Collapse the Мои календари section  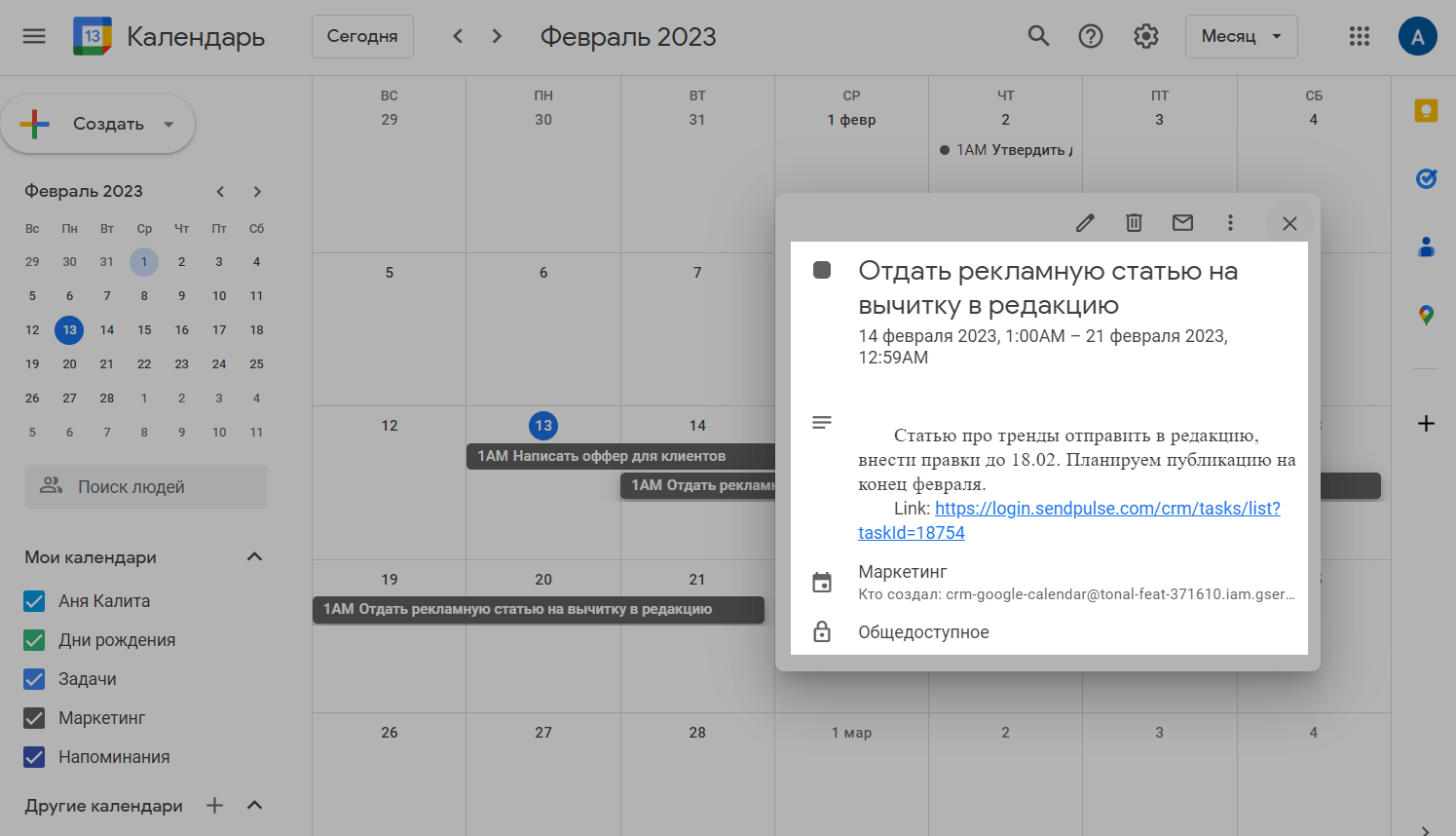(254, 556)
